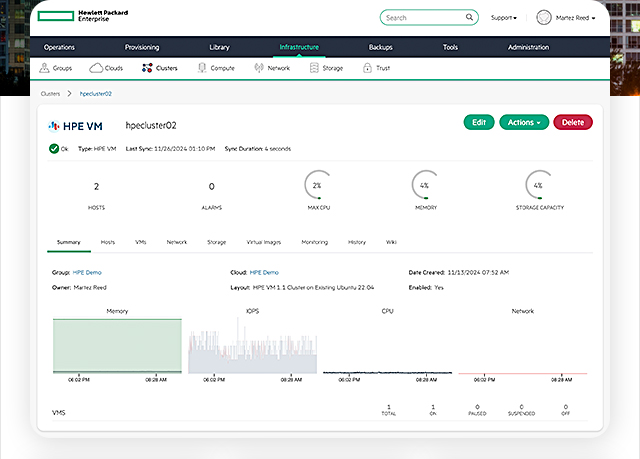The width and height of the screenshot is (640, 459).
Task: Click the Memory 4% gauge
Action: pyautogui.click(x=425, y=185)
